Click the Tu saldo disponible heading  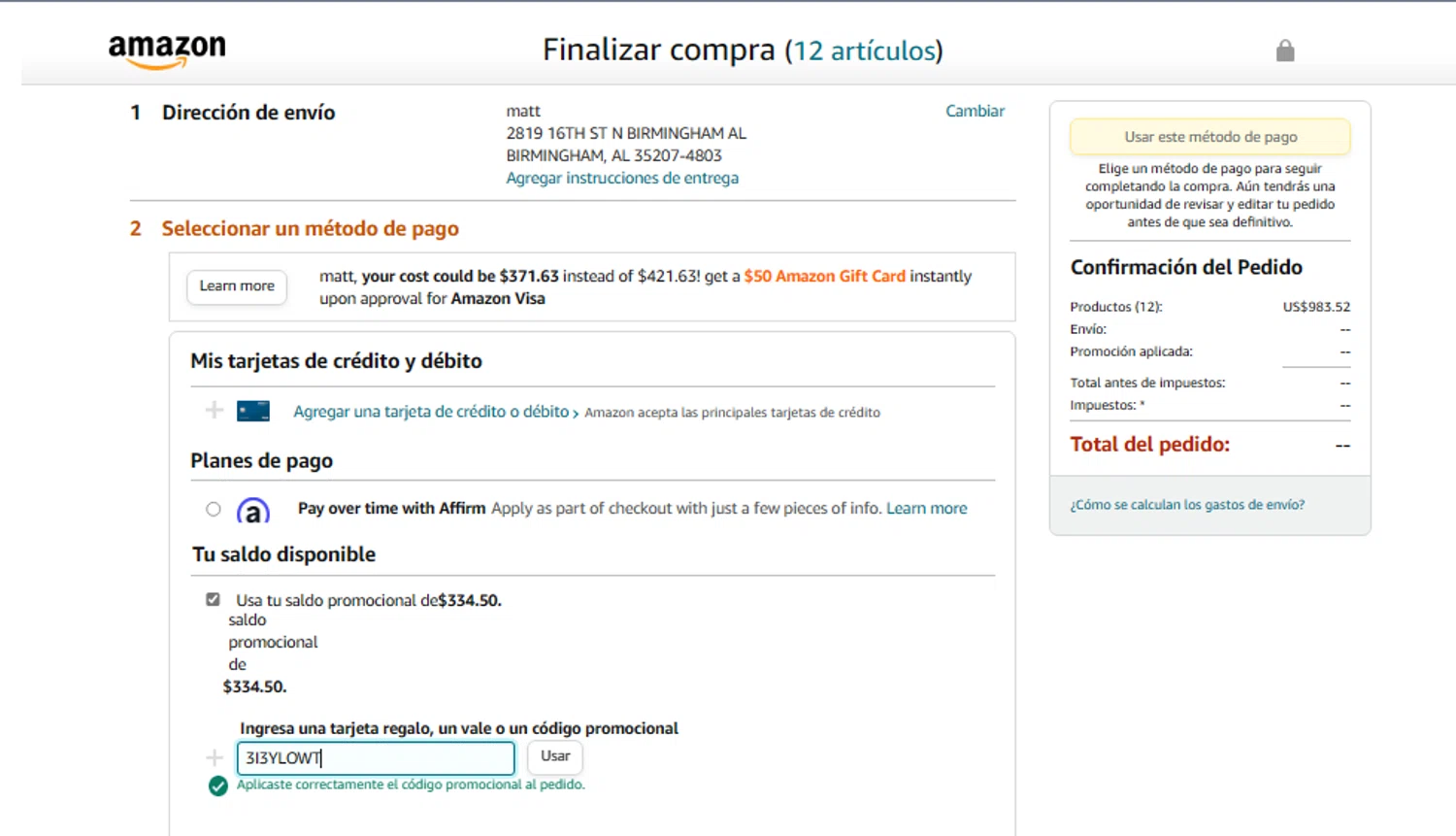pyautogui.click(x=283, y=554)
